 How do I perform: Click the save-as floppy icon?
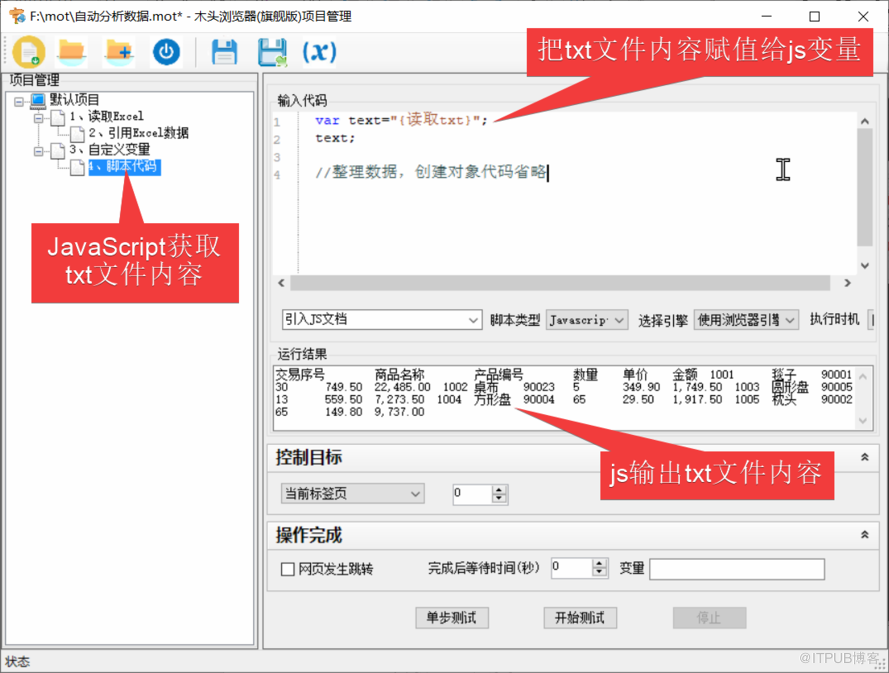click(x=272, y=52)
